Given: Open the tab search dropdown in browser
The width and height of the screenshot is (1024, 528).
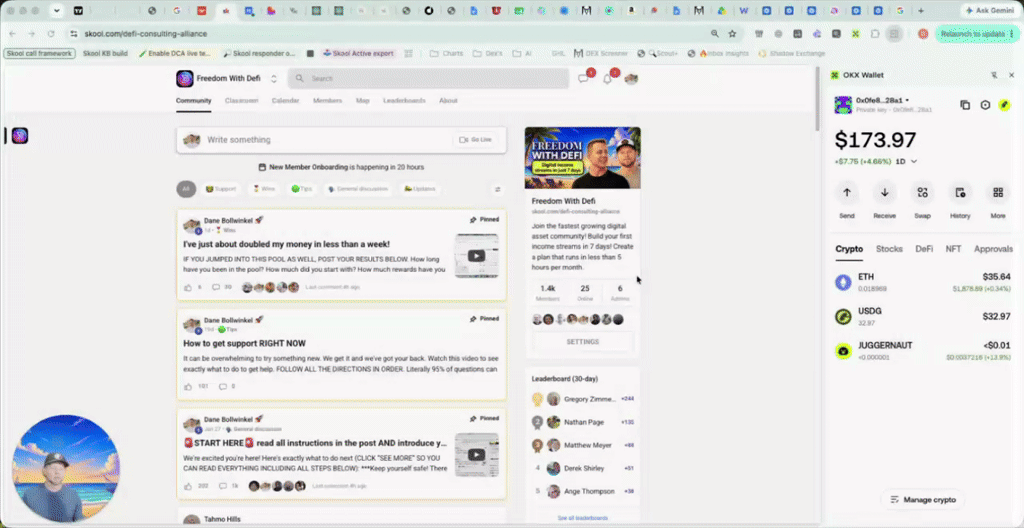Looking at the screenshot, I should click(57, 10).
